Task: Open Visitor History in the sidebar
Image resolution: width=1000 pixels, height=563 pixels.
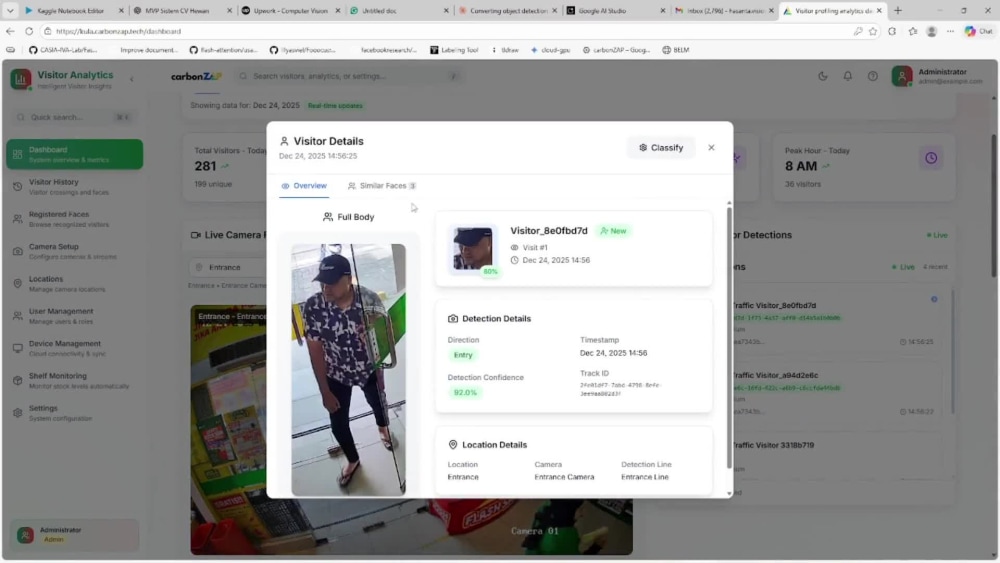Action: coord(75,187)
